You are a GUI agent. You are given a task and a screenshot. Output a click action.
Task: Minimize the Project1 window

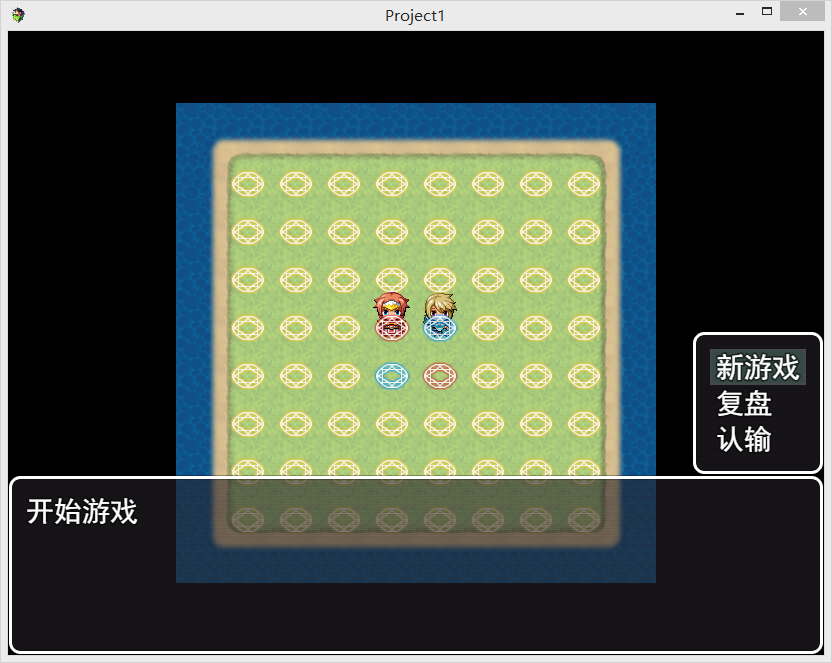tap(740, 13)
